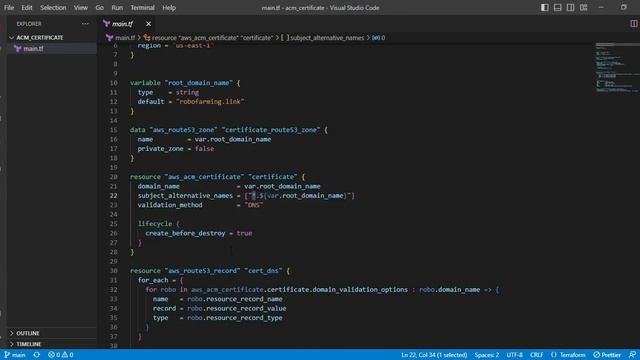Click line number 22 in gutter

point(113,196)
